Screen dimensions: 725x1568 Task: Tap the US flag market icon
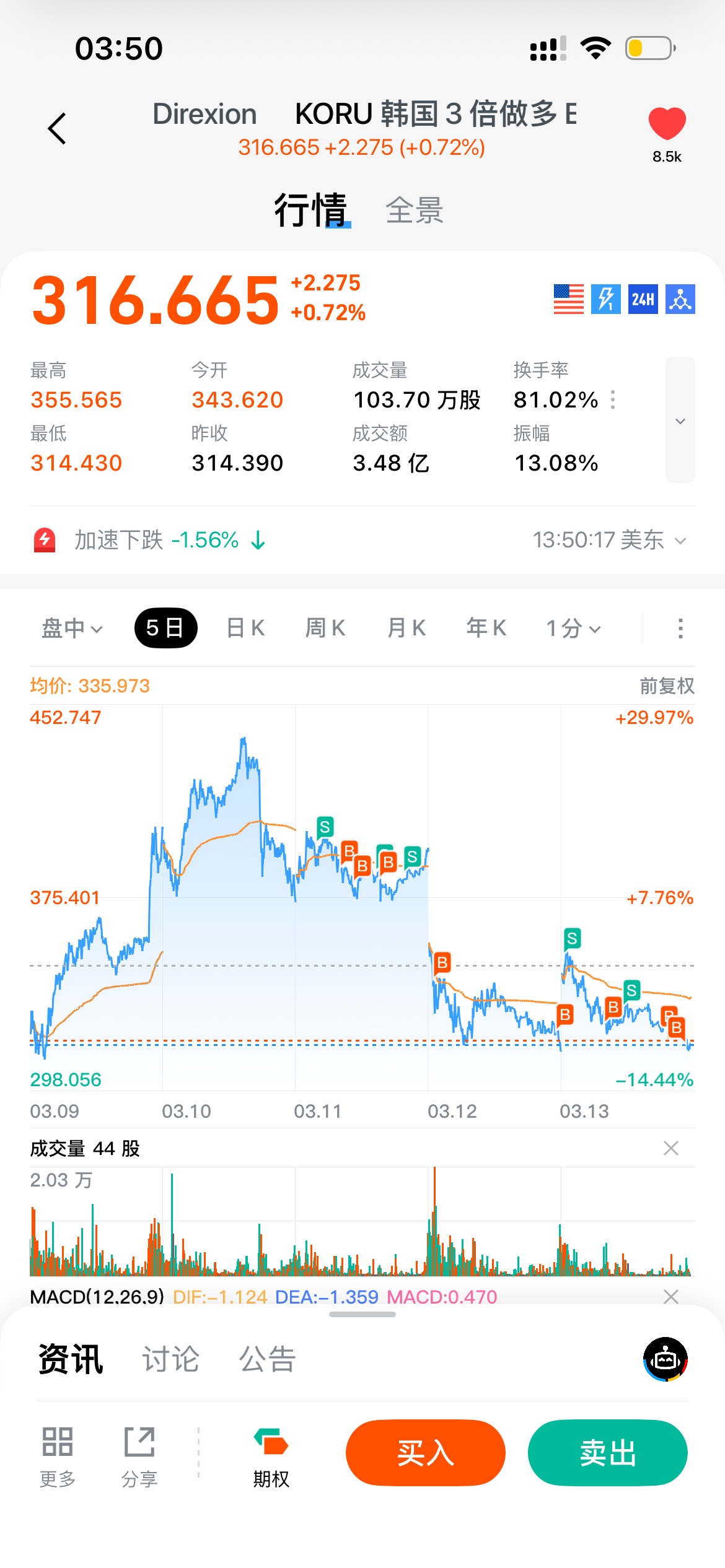568,300
